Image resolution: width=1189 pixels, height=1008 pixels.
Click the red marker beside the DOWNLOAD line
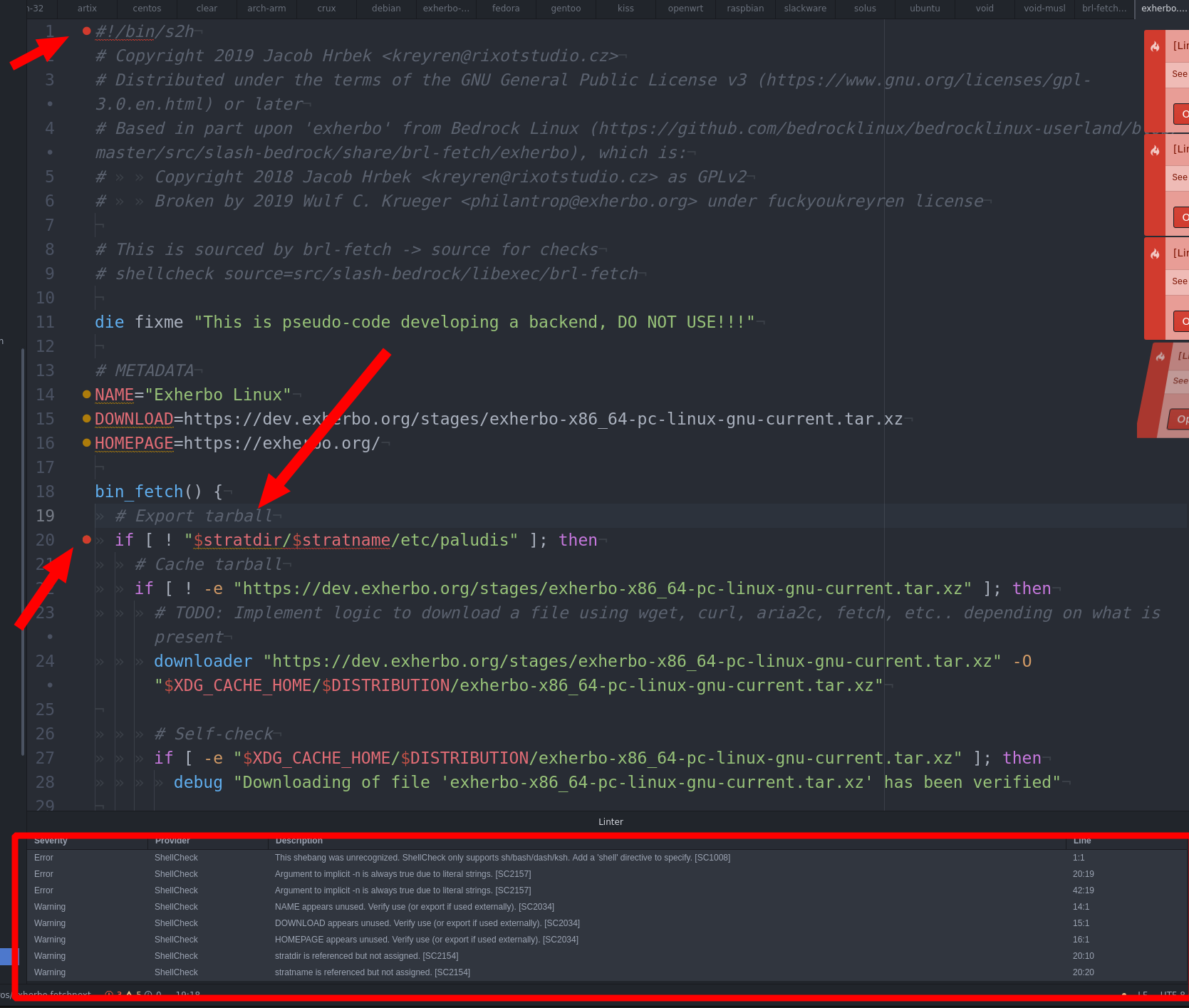pos(86,418)
